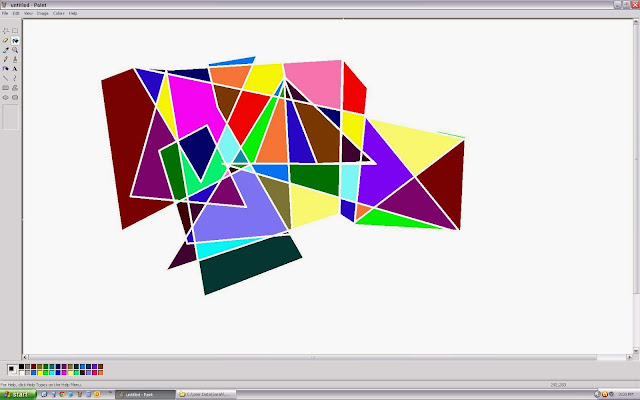Image resolution: width=640 pixels, height=400 pixels.
Task: Click the horizontal scrollbar right arrow
Action: tap(629, 357)
